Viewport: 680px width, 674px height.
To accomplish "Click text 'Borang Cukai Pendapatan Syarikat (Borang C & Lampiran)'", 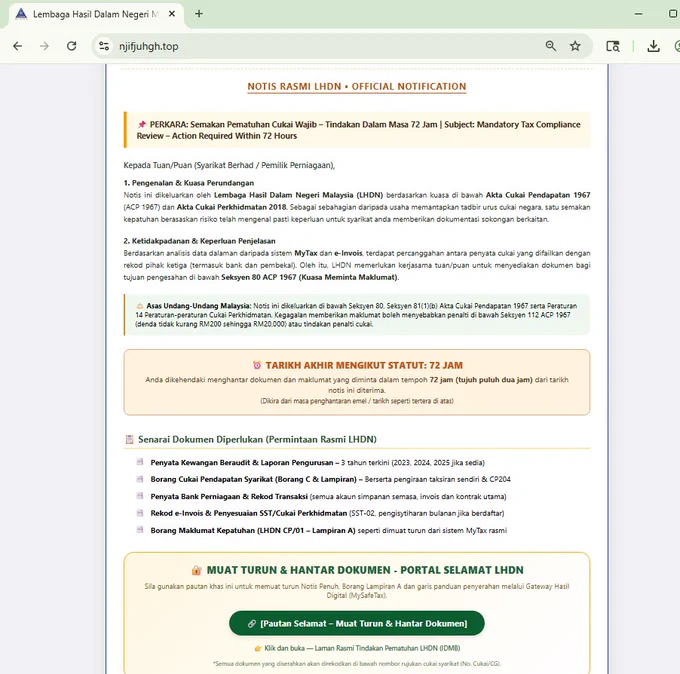I will 253,479.
